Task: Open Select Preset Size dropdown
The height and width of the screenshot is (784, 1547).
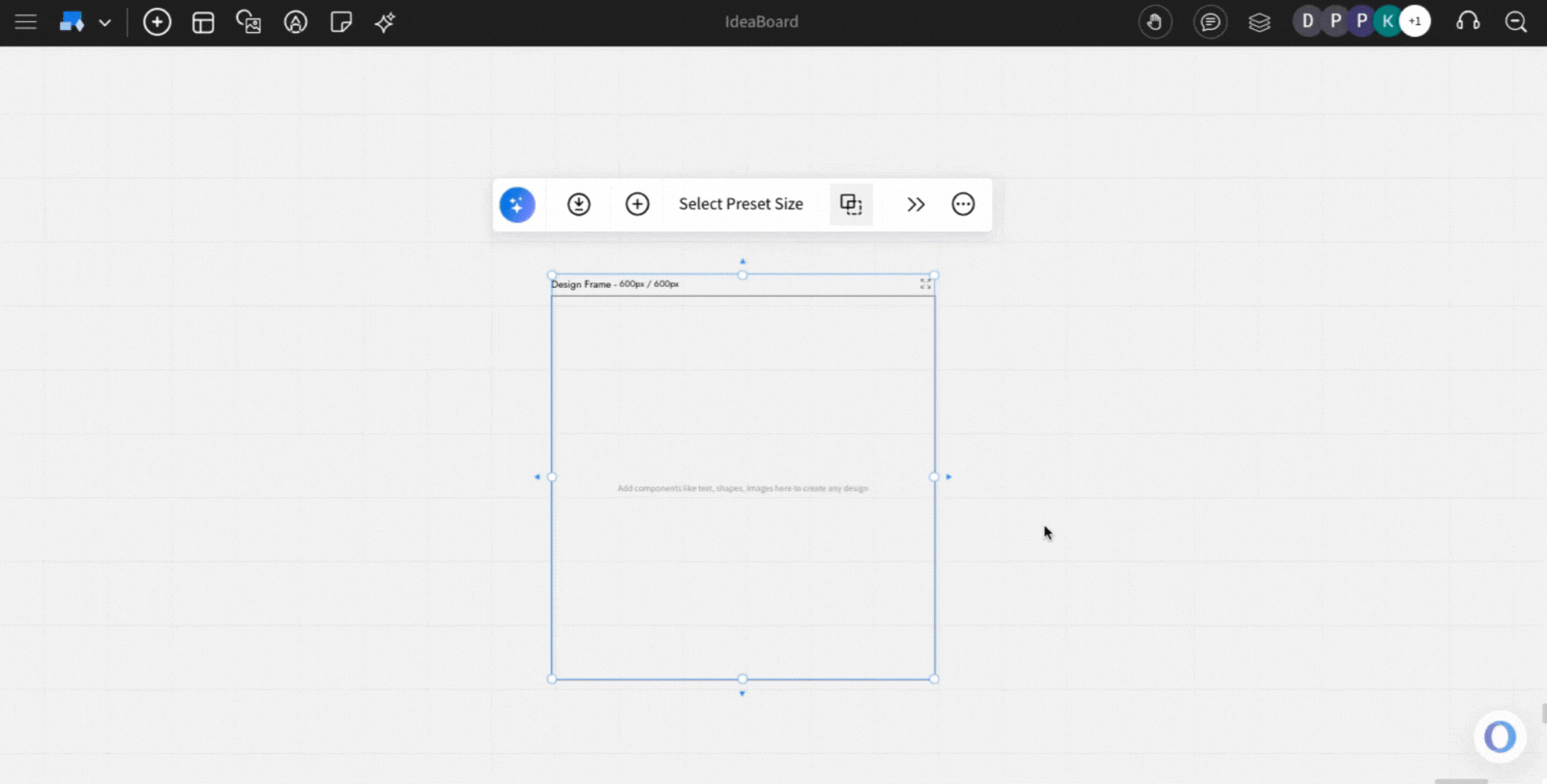Action: [741, 204]
